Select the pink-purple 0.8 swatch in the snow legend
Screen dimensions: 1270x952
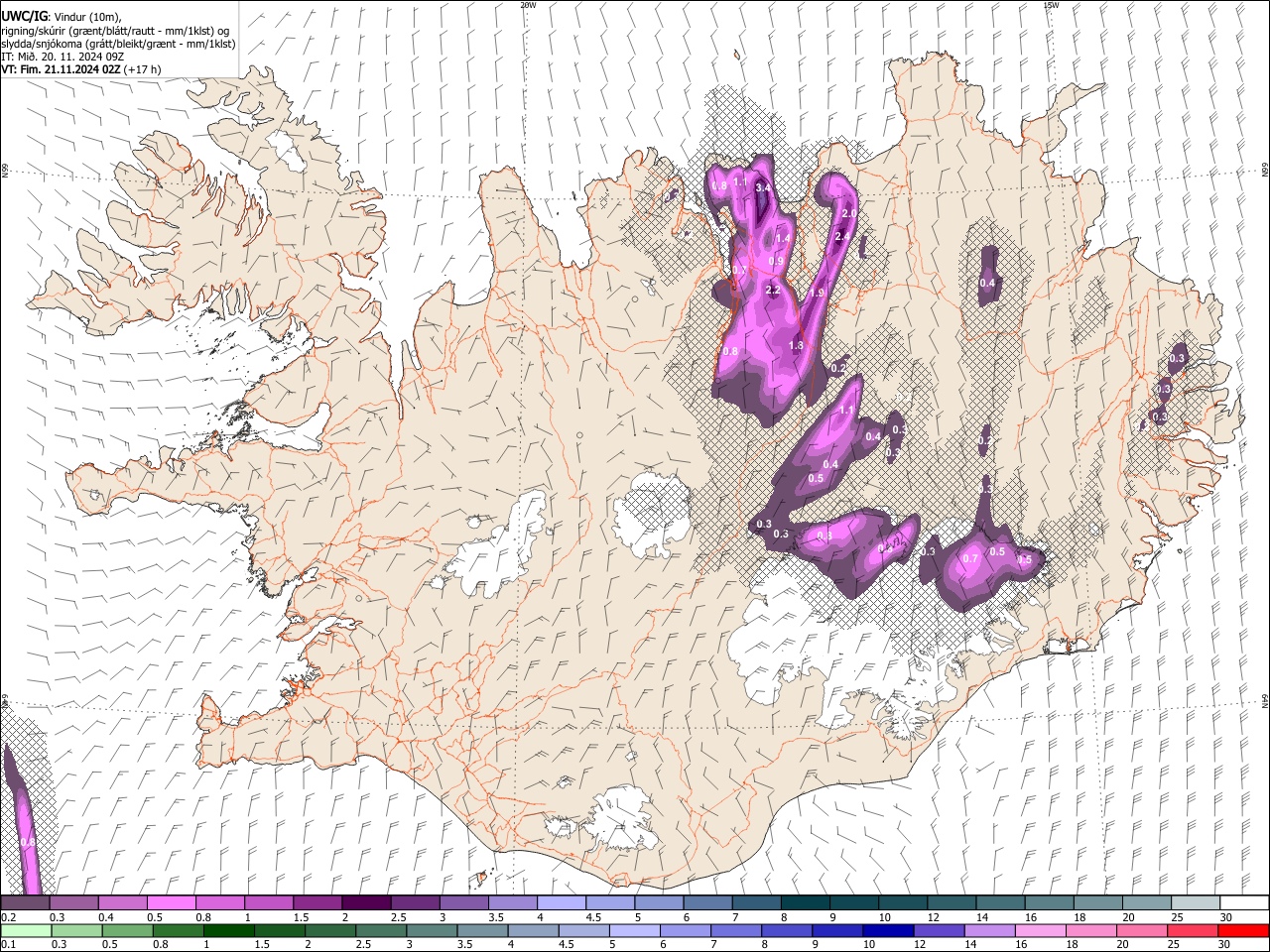tap(219, 903)
